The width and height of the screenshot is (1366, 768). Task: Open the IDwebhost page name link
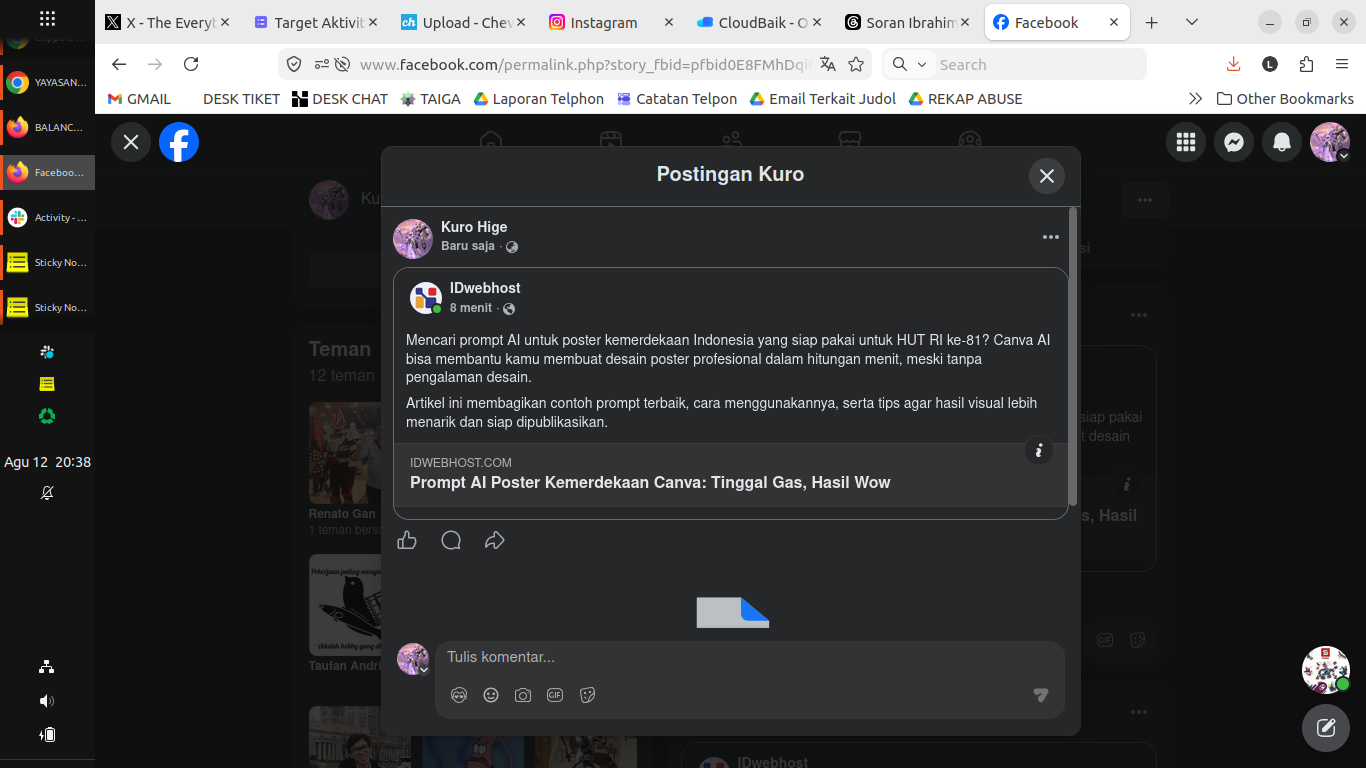click(x=485, y=288)
